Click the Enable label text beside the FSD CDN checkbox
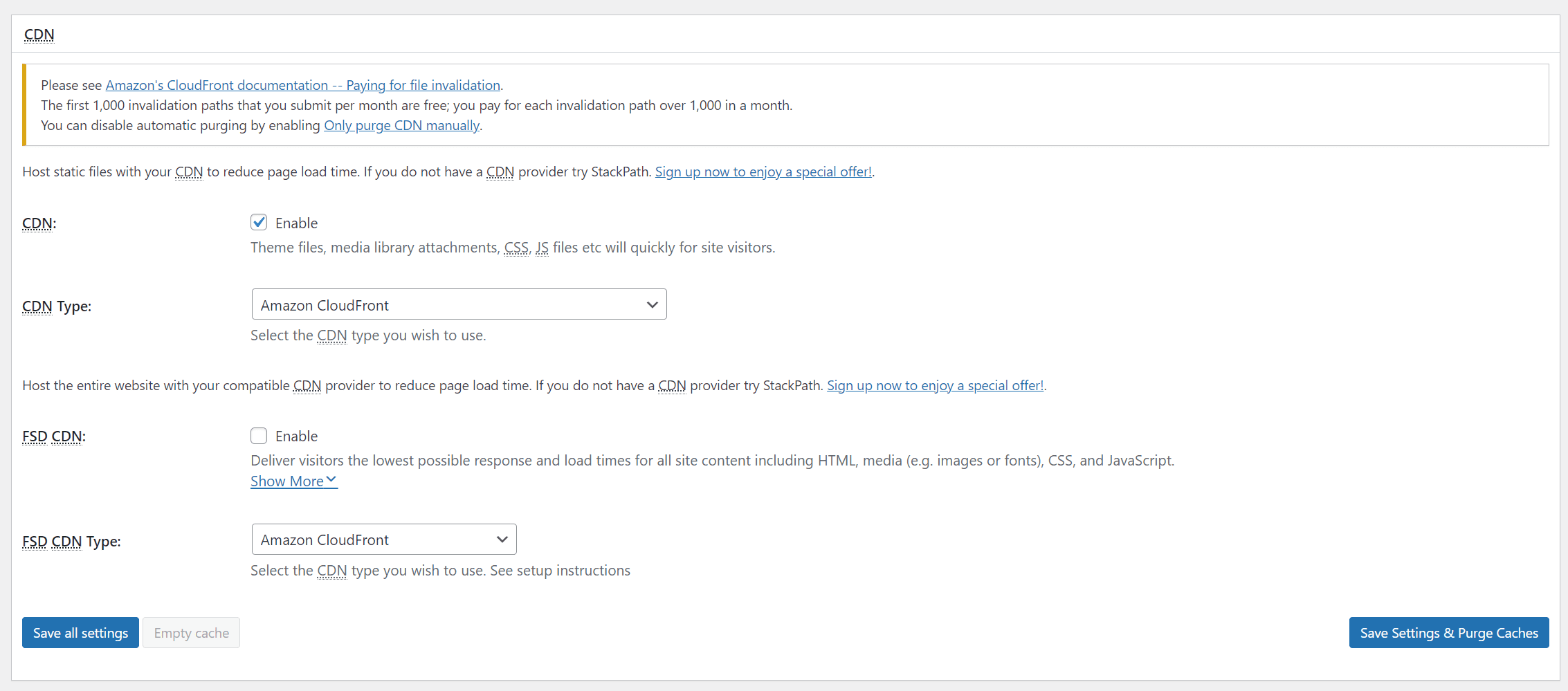This screenshot has height=691, width=1568. (x=296, y=436)
